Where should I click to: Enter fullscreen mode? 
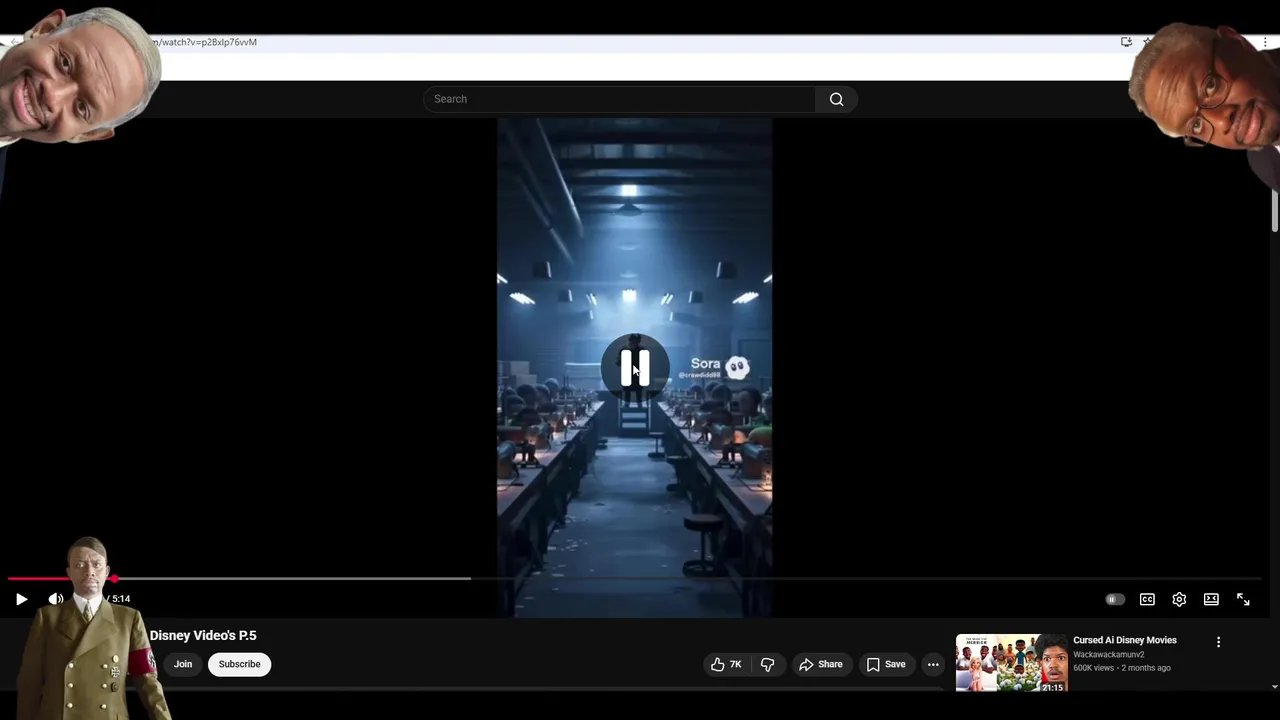point(1243,599)
